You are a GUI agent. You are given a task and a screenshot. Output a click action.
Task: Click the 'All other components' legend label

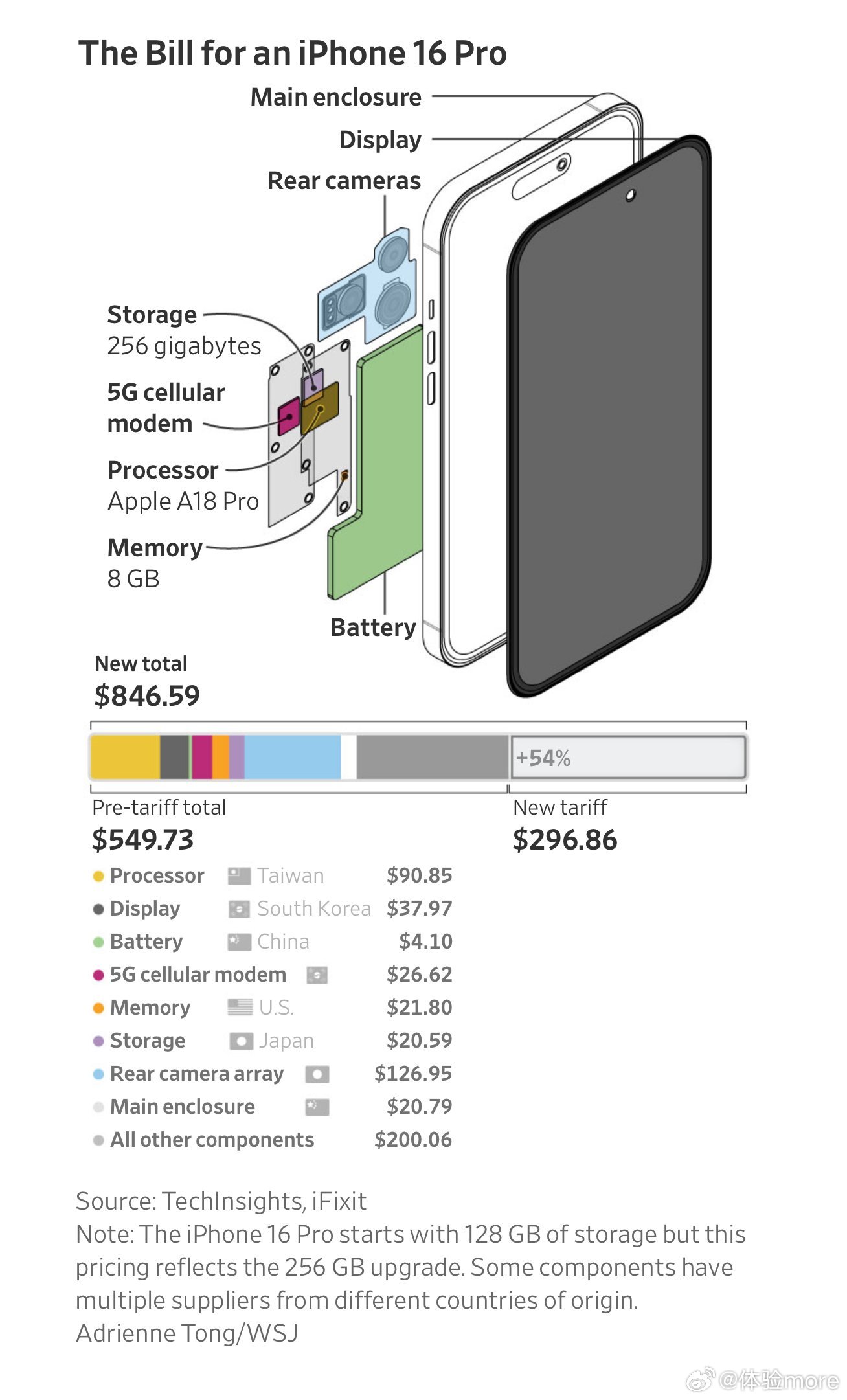pos(212,1140)
